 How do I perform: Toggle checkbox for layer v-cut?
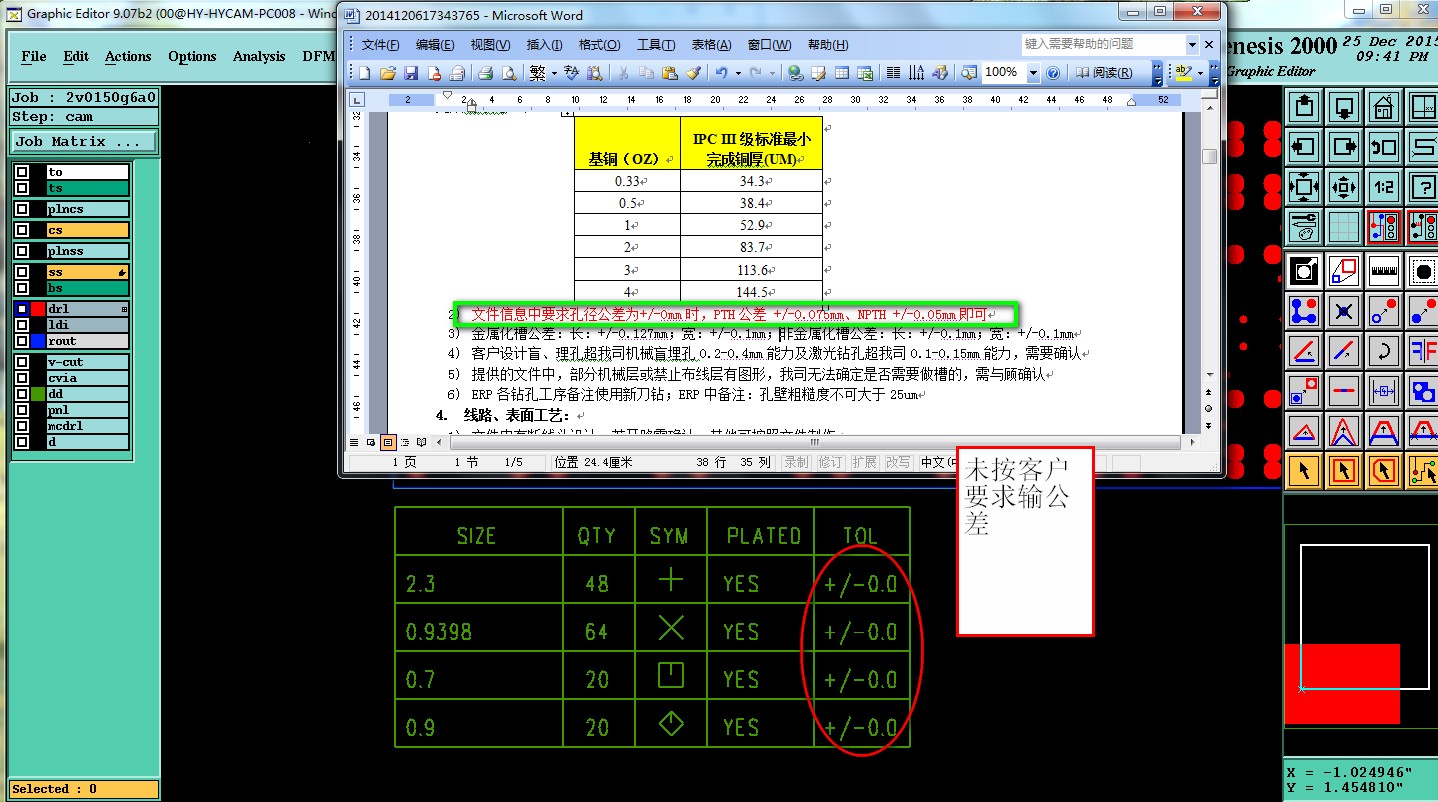click(22, 362)
